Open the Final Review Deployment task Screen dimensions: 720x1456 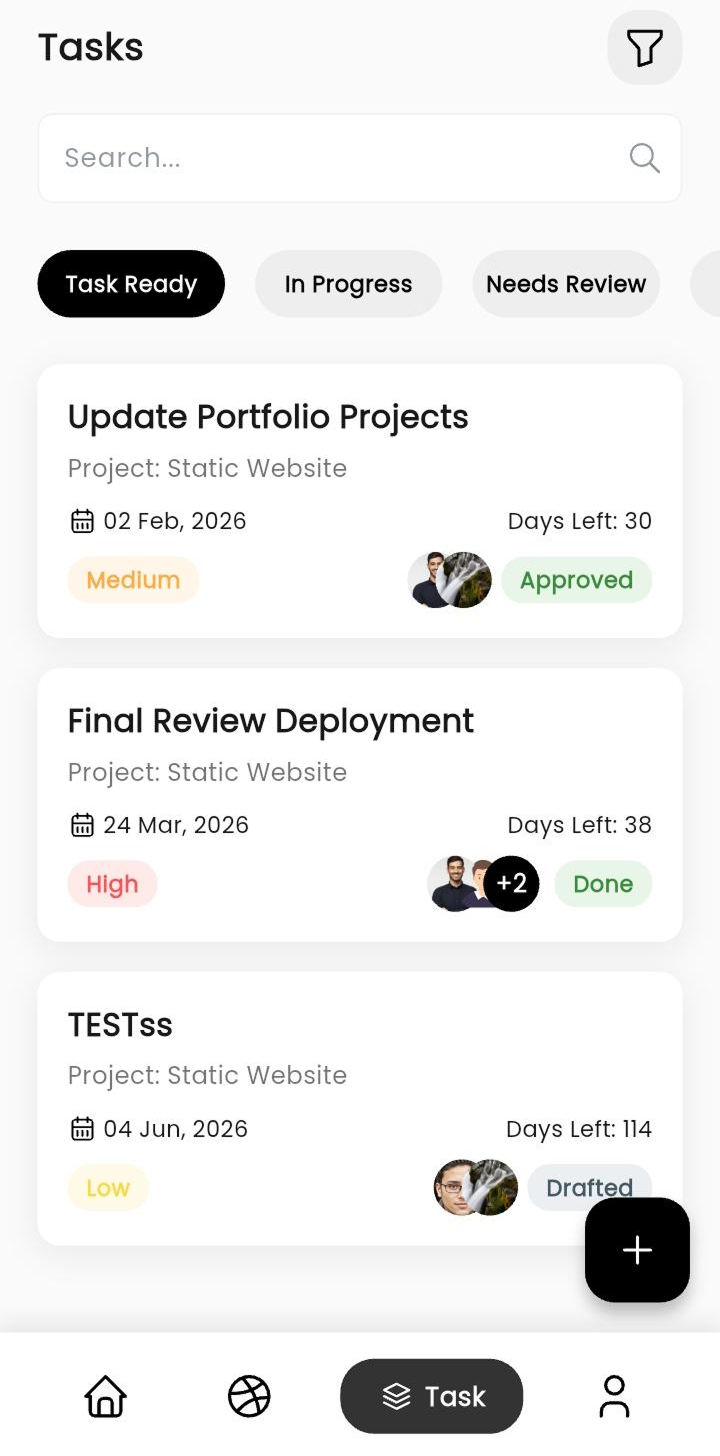(x=360, y=805)
